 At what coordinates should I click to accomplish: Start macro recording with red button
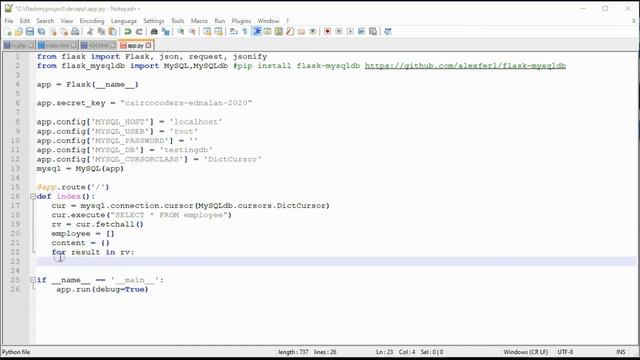click(x=327, y=31)
